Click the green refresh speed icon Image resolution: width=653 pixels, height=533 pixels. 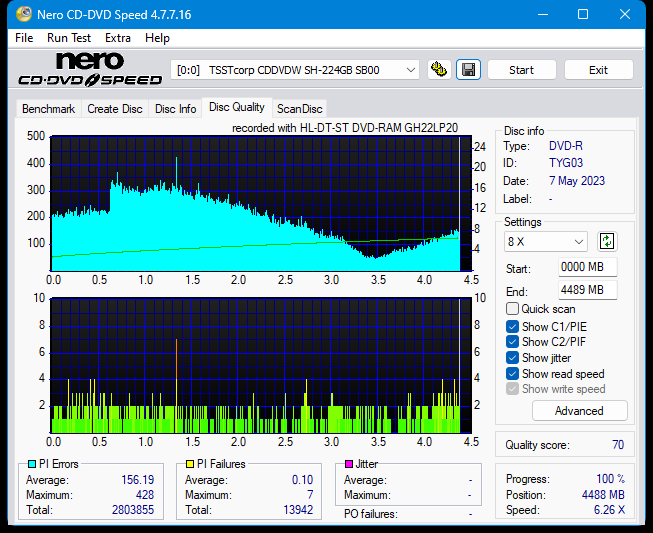click(606, 241)
